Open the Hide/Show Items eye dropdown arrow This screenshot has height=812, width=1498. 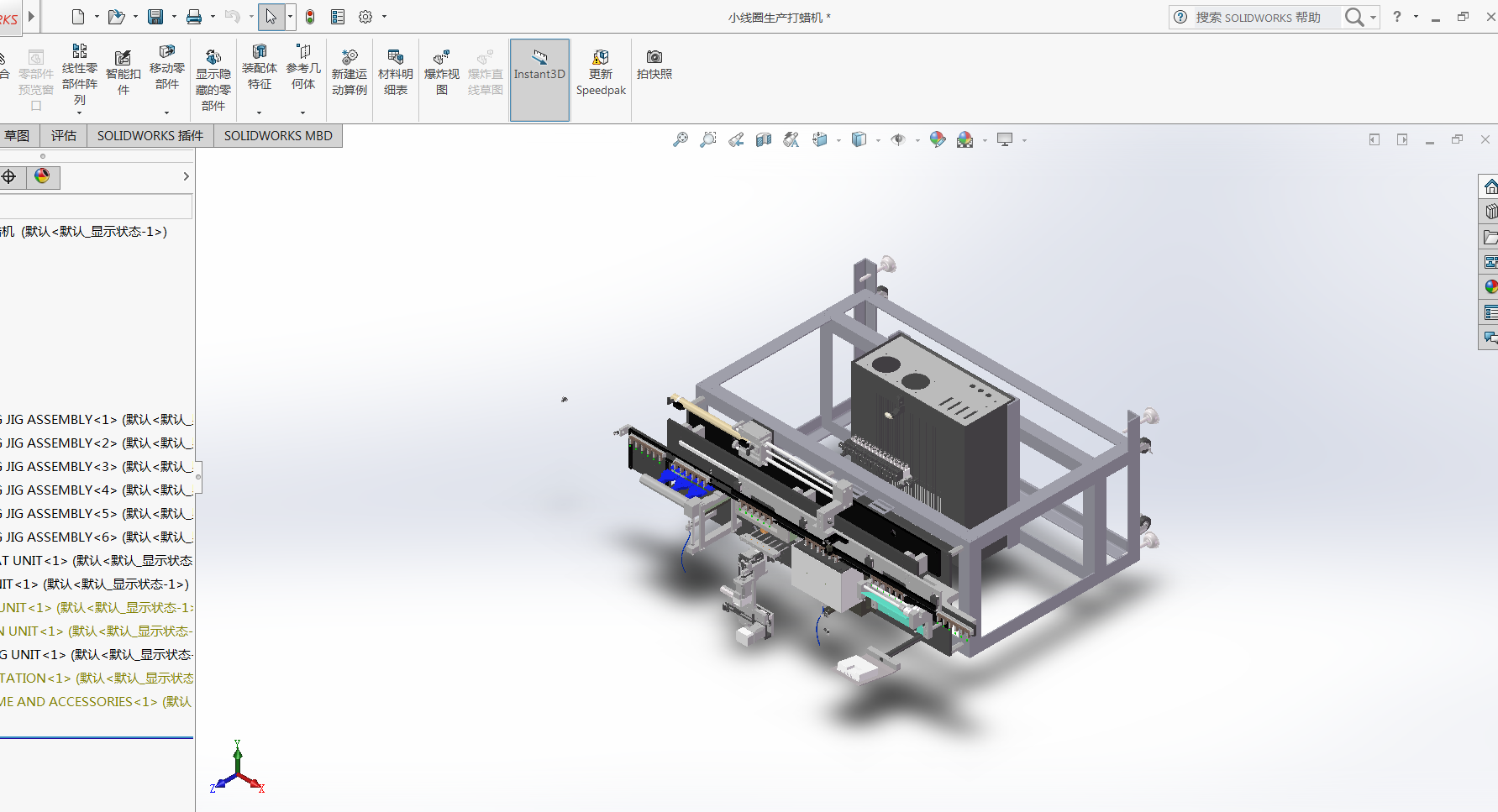click(x=917, y=140)
